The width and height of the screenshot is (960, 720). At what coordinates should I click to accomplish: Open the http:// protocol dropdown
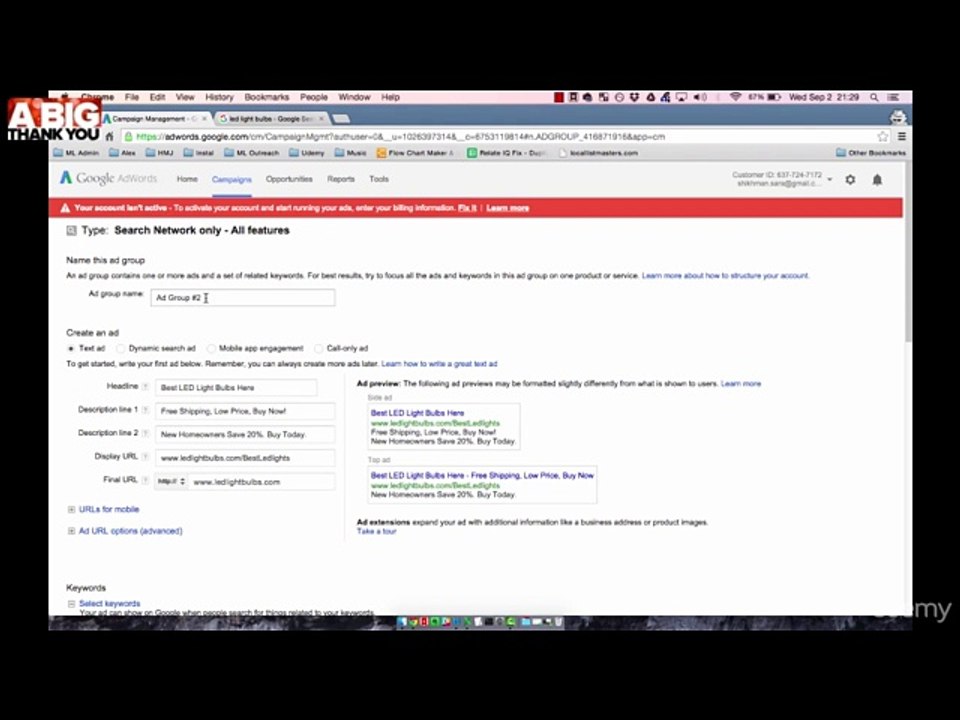point(171,482)
